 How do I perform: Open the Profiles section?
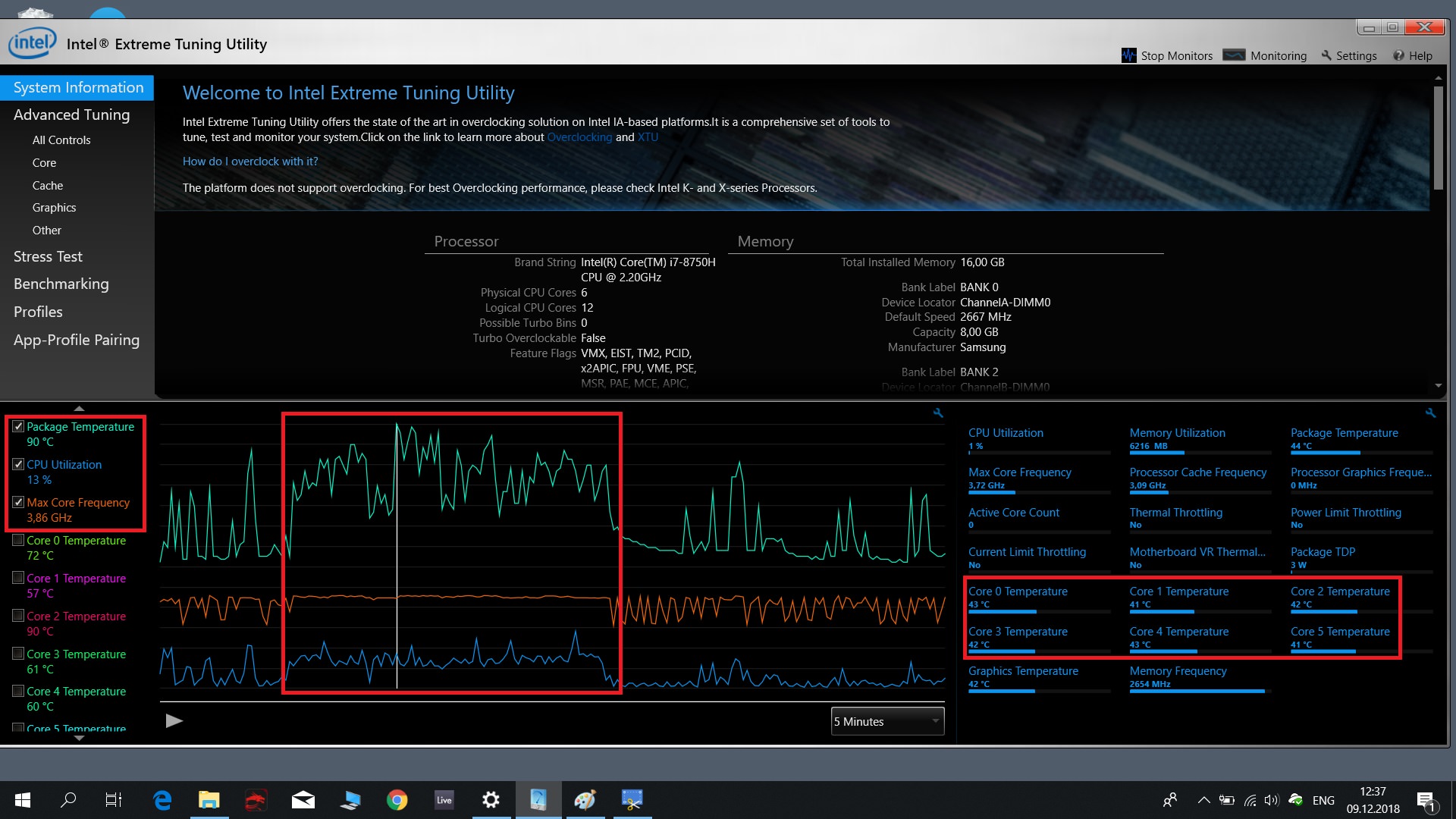[38, 312]
